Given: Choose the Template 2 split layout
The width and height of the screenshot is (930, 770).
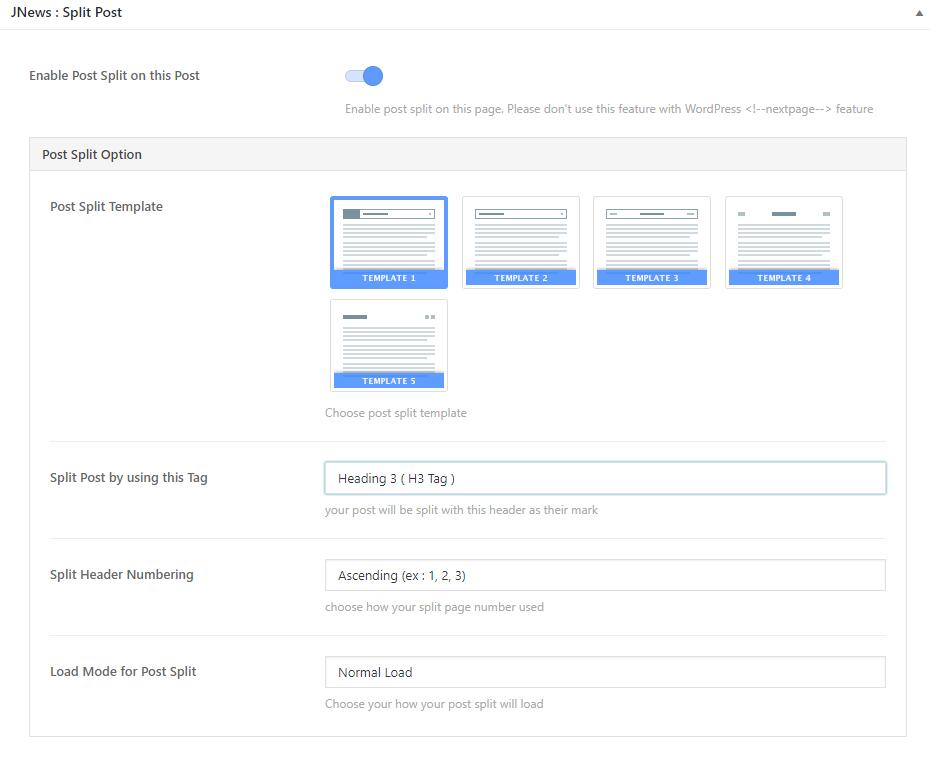Looking at the screenshot, I should (x=520, y=242).
